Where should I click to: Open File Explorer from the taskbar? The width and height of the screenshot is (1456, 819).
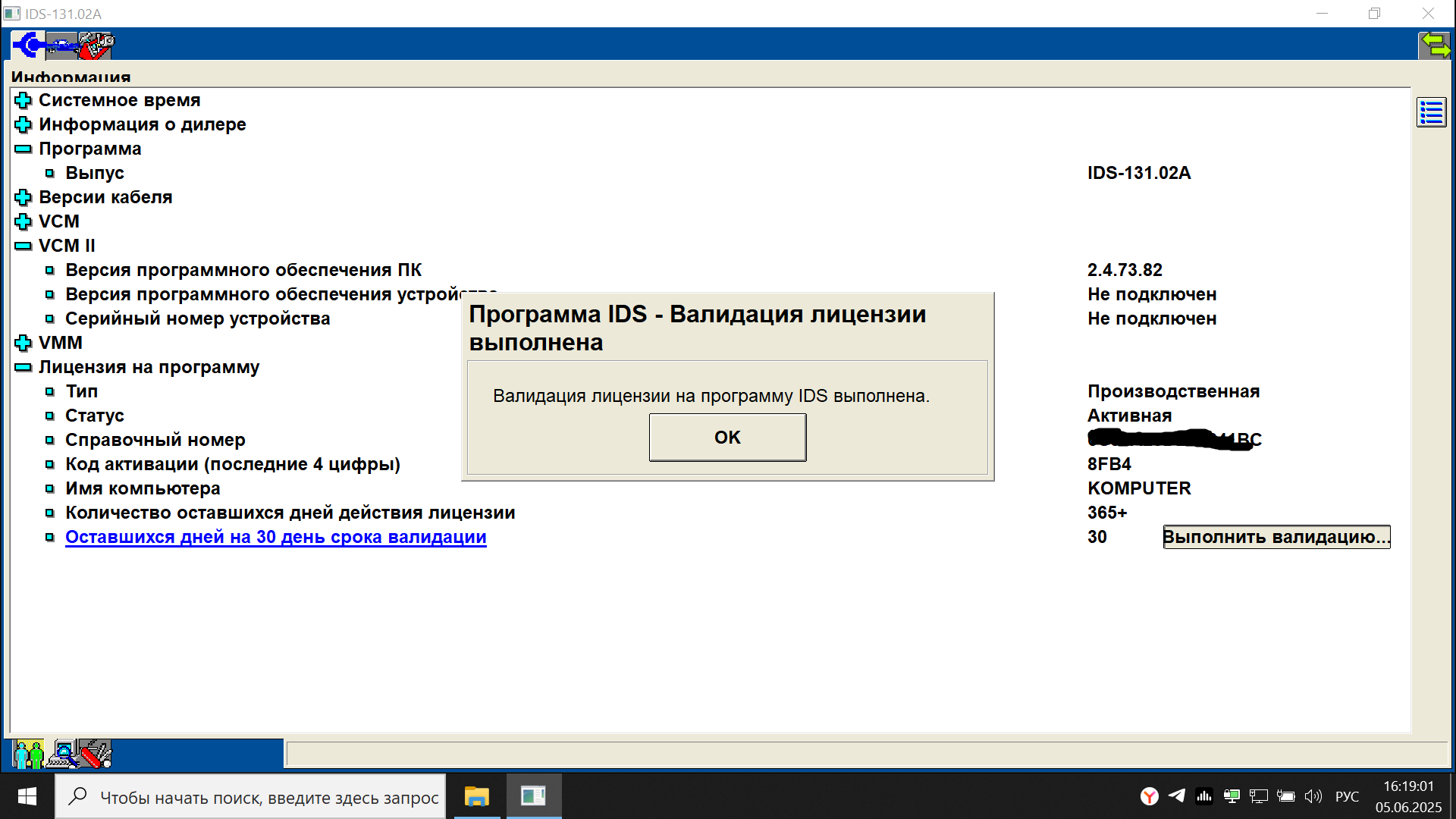tap(477, 796)
